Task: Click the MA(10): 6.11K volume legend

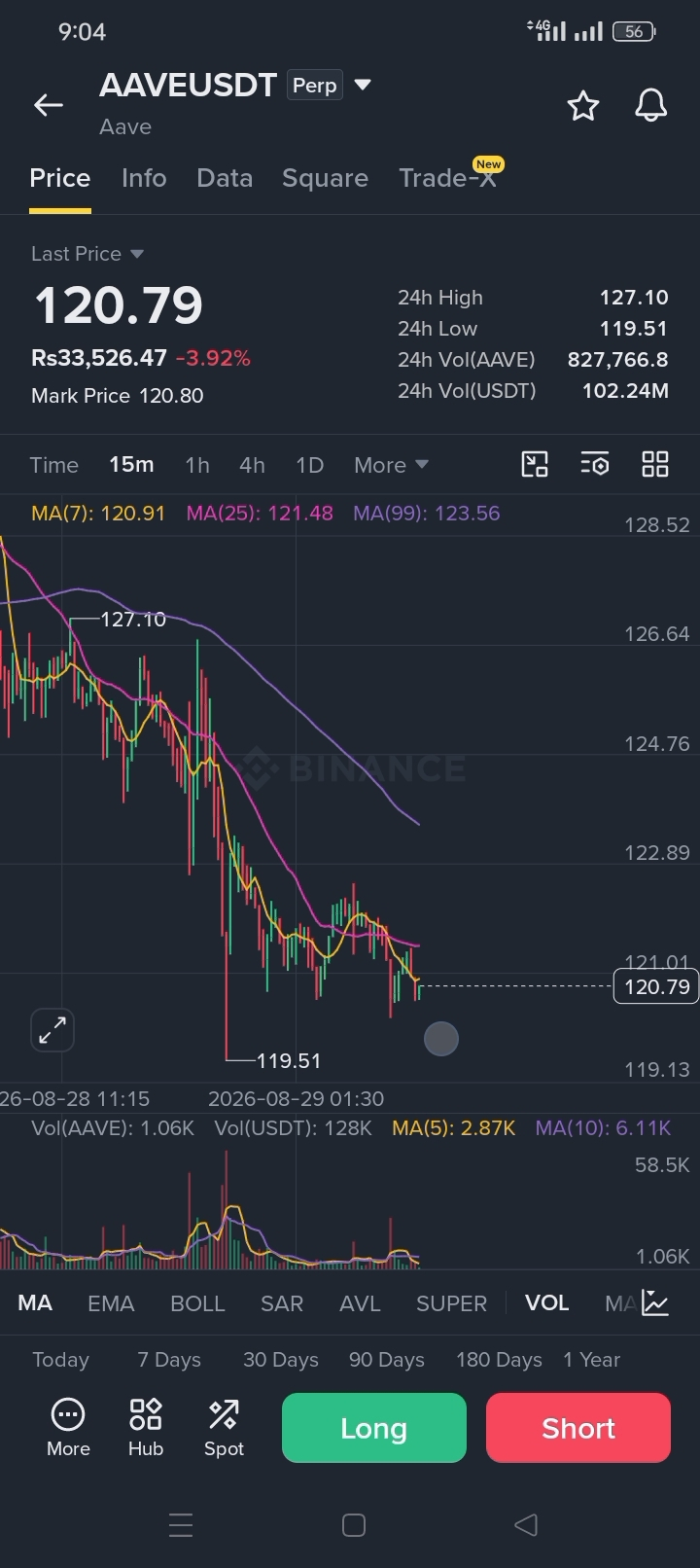Action: (604, 1128)
